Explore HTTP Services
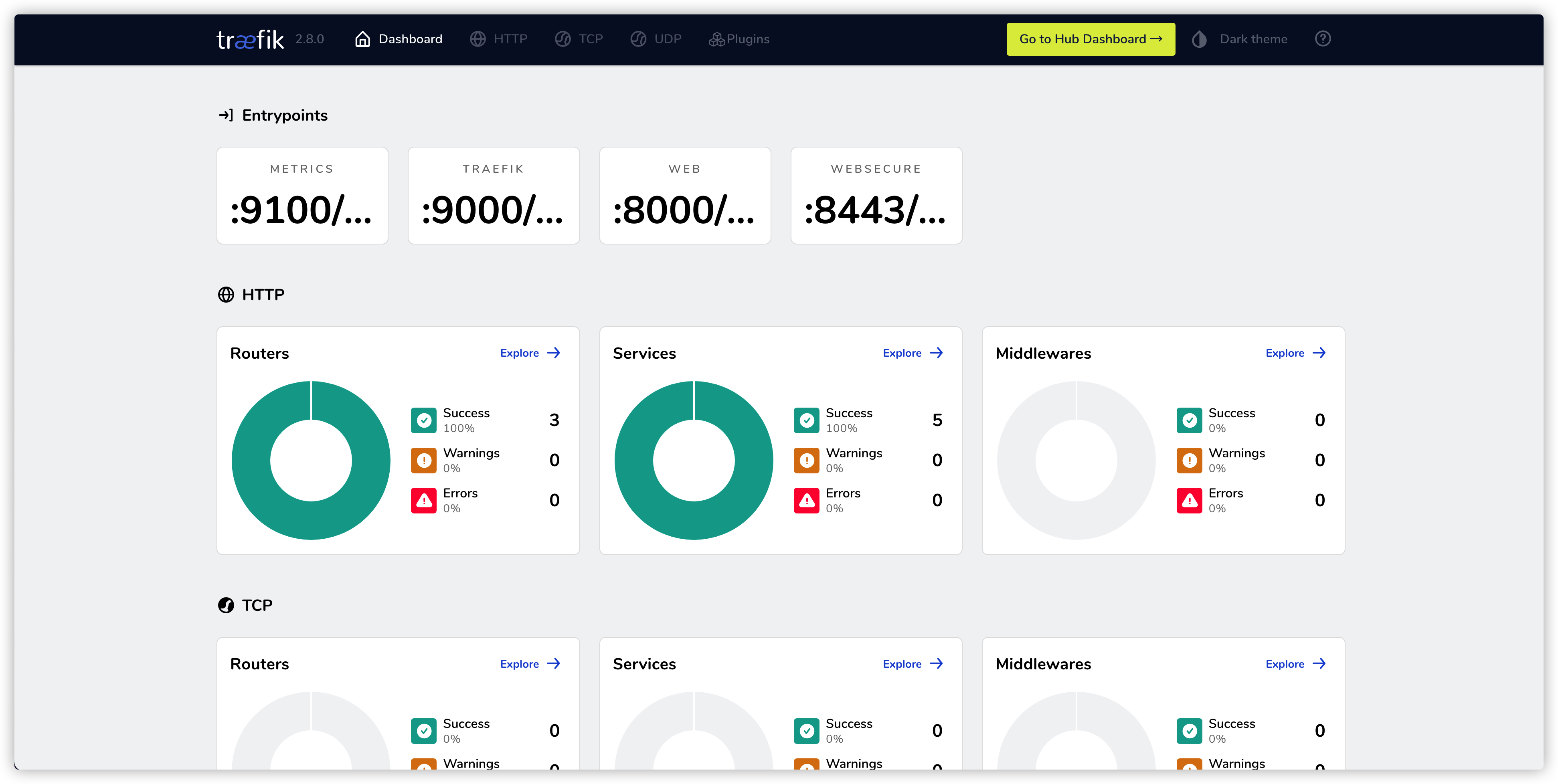This screenshot has width=1558, height=784. [x=913, y=353]
